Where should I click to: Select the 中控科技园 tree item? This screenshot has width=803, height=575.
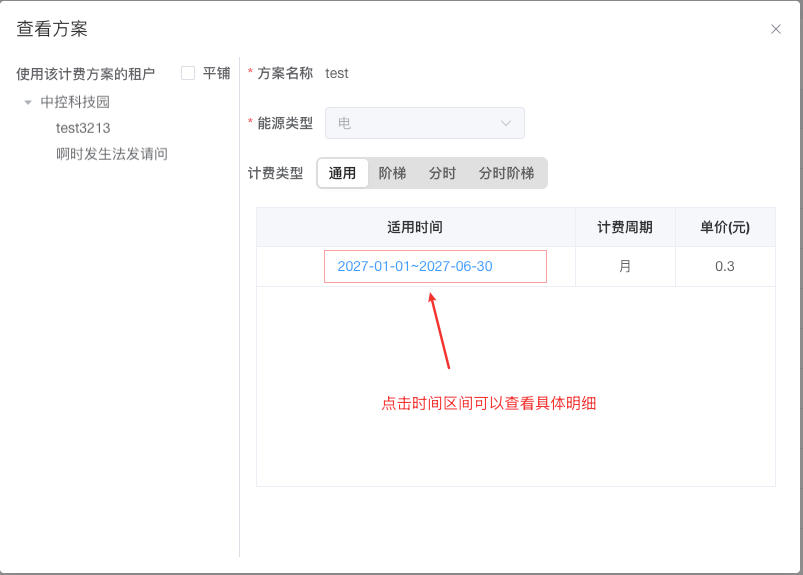75,102
